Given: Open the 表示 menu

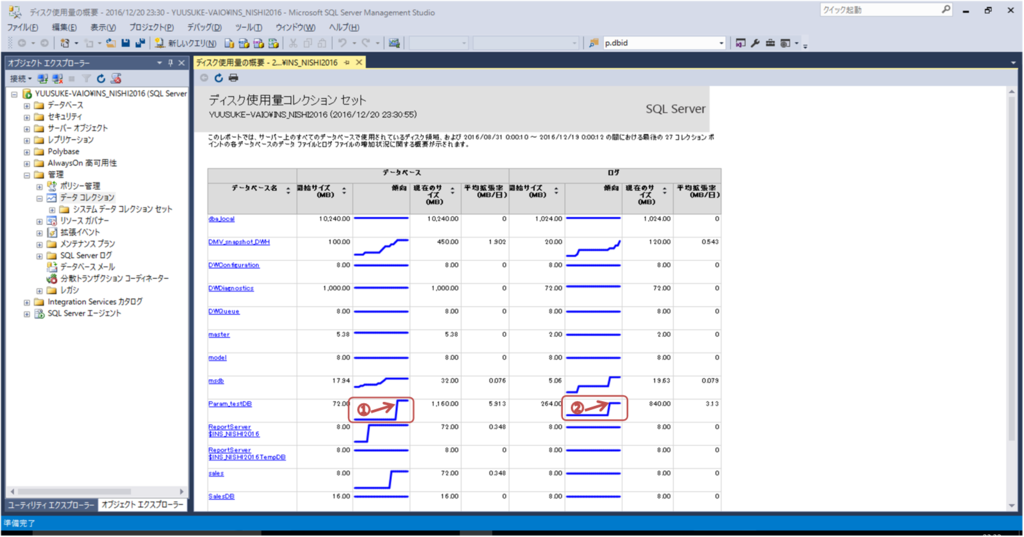Looking at the screenshot, I should coord(103,27).
